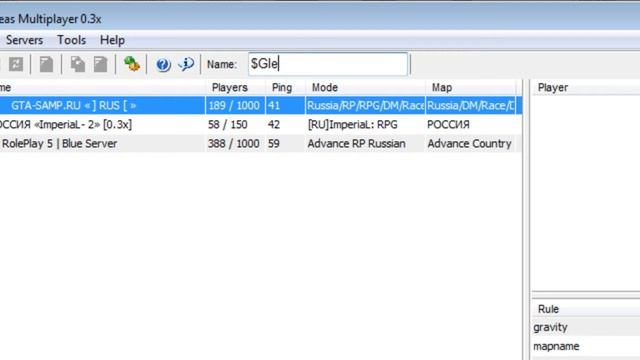This screenshot has width=640, height=360.
Task: Open the Help menu
Action: point(112,40)
